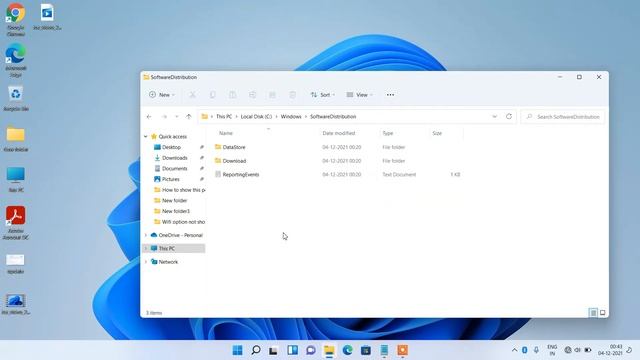Viewport: 640px width, 360px height.
Task: Click the Rename icon in toolbar
Action: [x=252, y=95]
